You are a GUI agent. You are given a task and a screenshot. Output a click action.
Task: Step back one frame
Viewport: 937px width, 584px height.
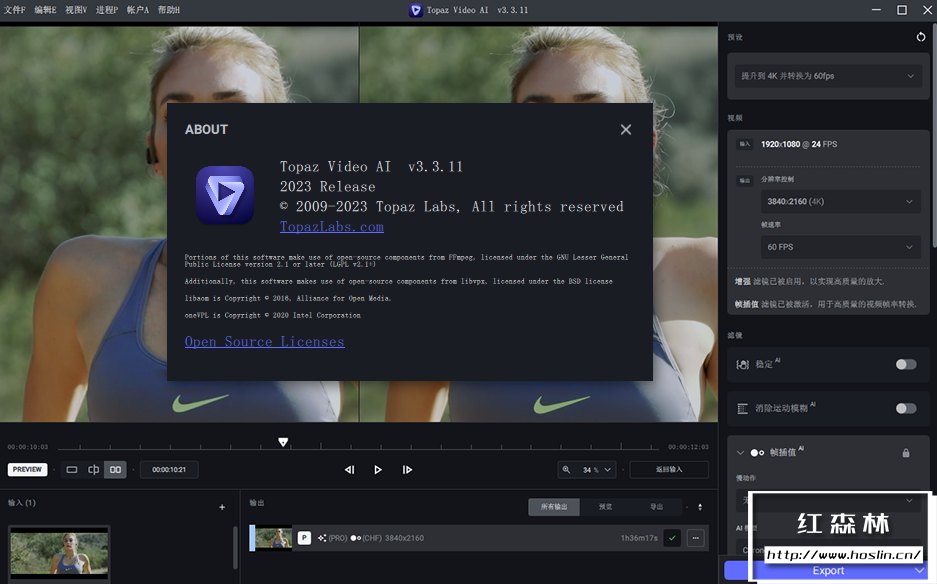pos(350,470)
